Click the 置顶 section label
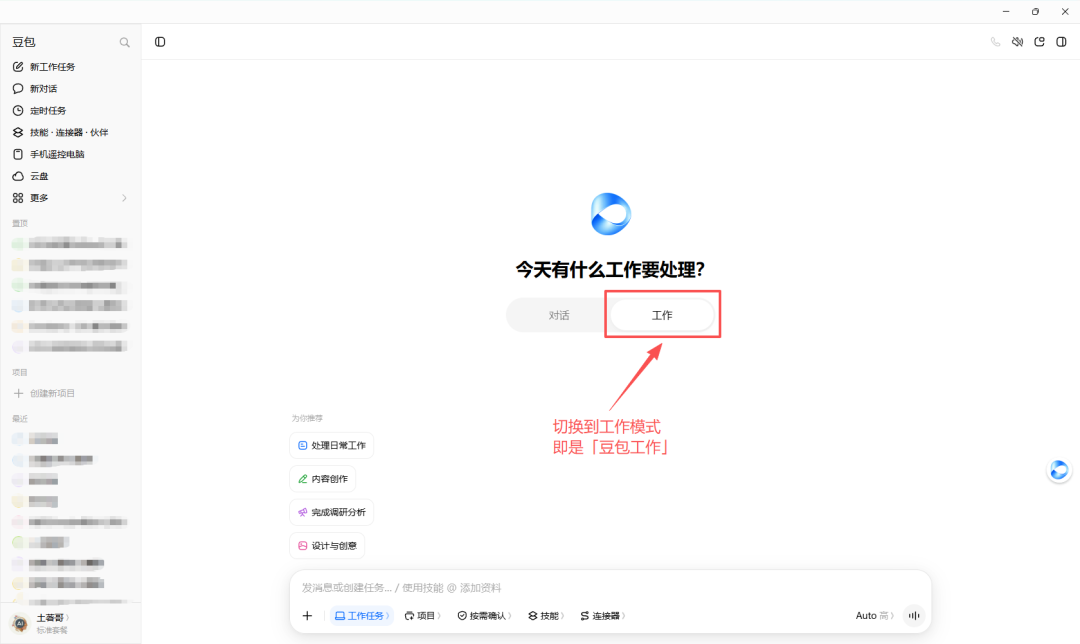Viewport: 1080px width, 644px height. (x=20, y=223)
